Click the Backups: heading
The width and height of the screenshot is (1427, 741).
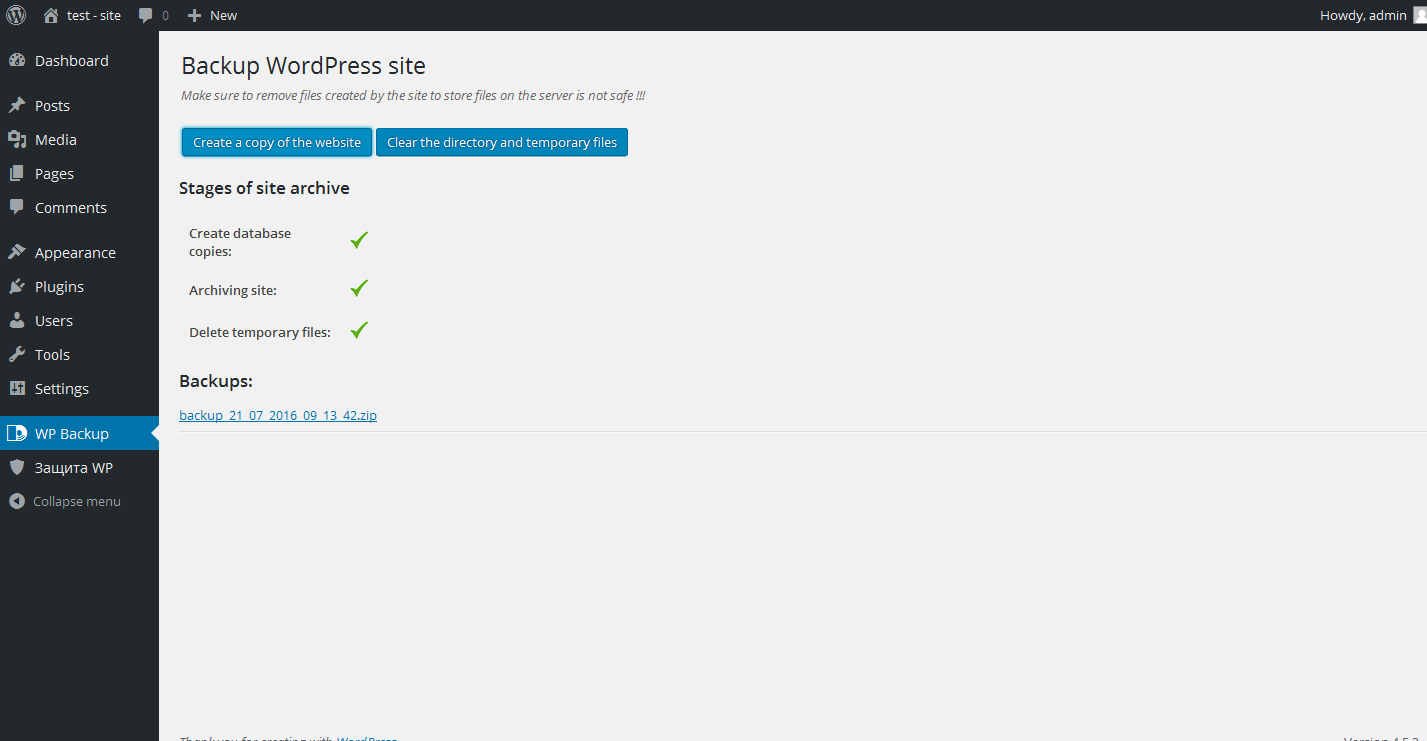click(216, 381)
